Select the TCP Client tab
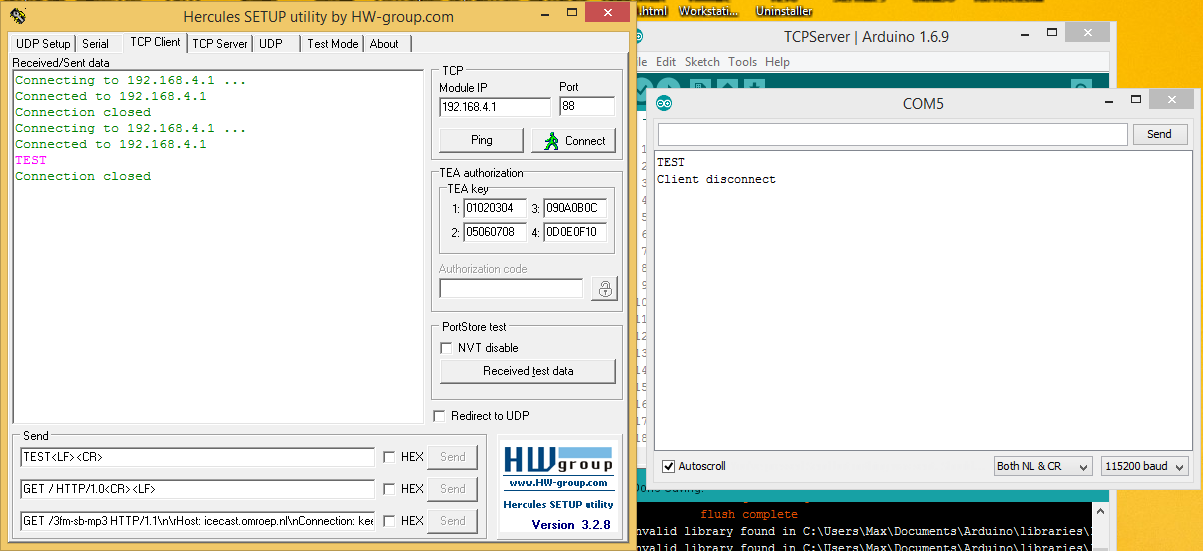1203x551 pixels. tap(155, 42)
